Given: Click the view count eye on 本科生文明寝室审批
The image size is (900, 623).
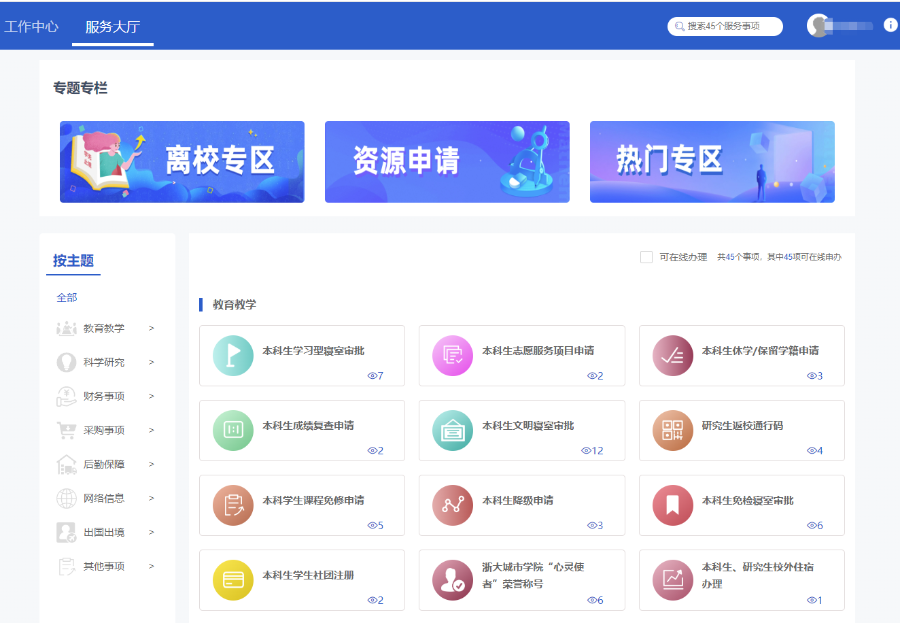Looking at the screenshot, I should (585, 451).
